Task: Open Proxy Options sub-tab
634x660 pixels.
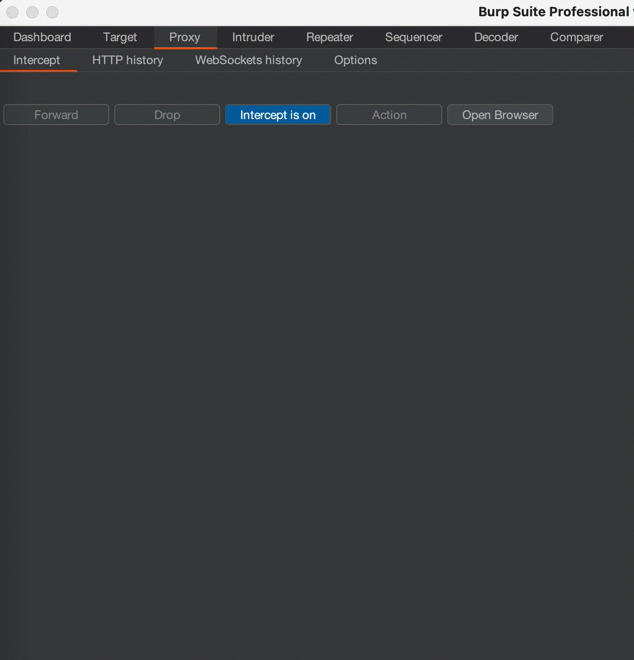Action: click(x=355, y=60)
